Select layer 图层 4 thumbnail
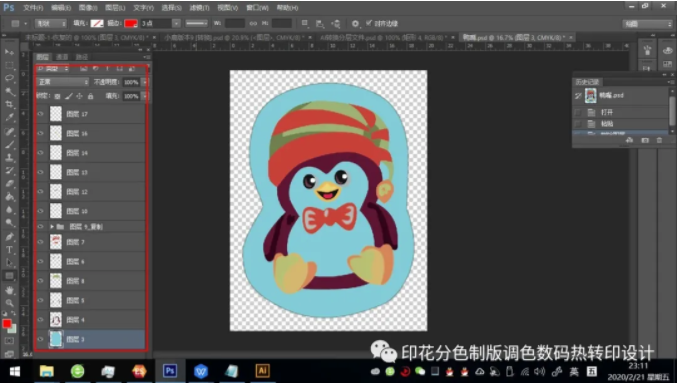 [56, 320]
